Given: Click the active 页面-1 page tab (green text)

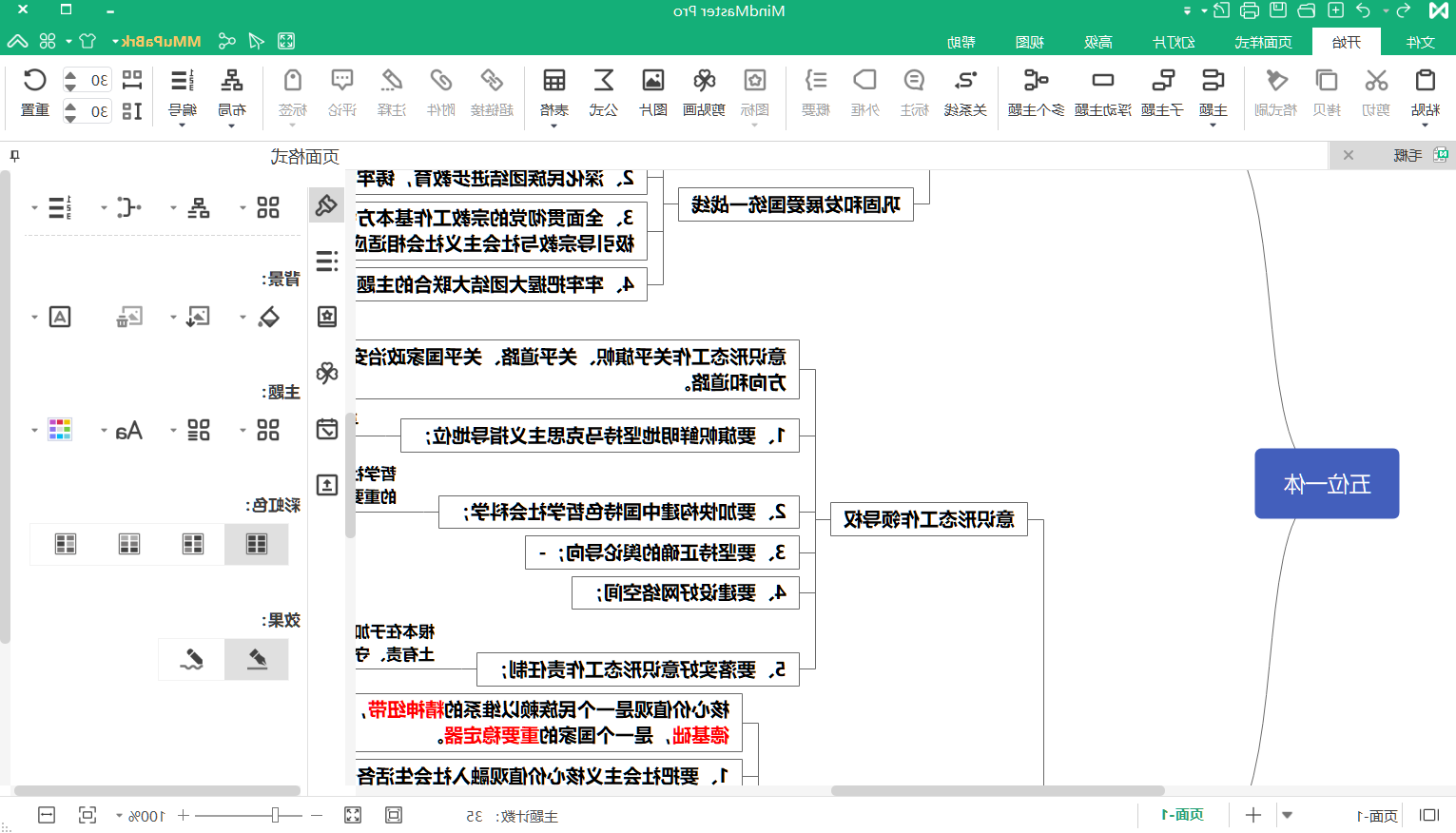Looking at the screenshot, I should [1182, 815].
